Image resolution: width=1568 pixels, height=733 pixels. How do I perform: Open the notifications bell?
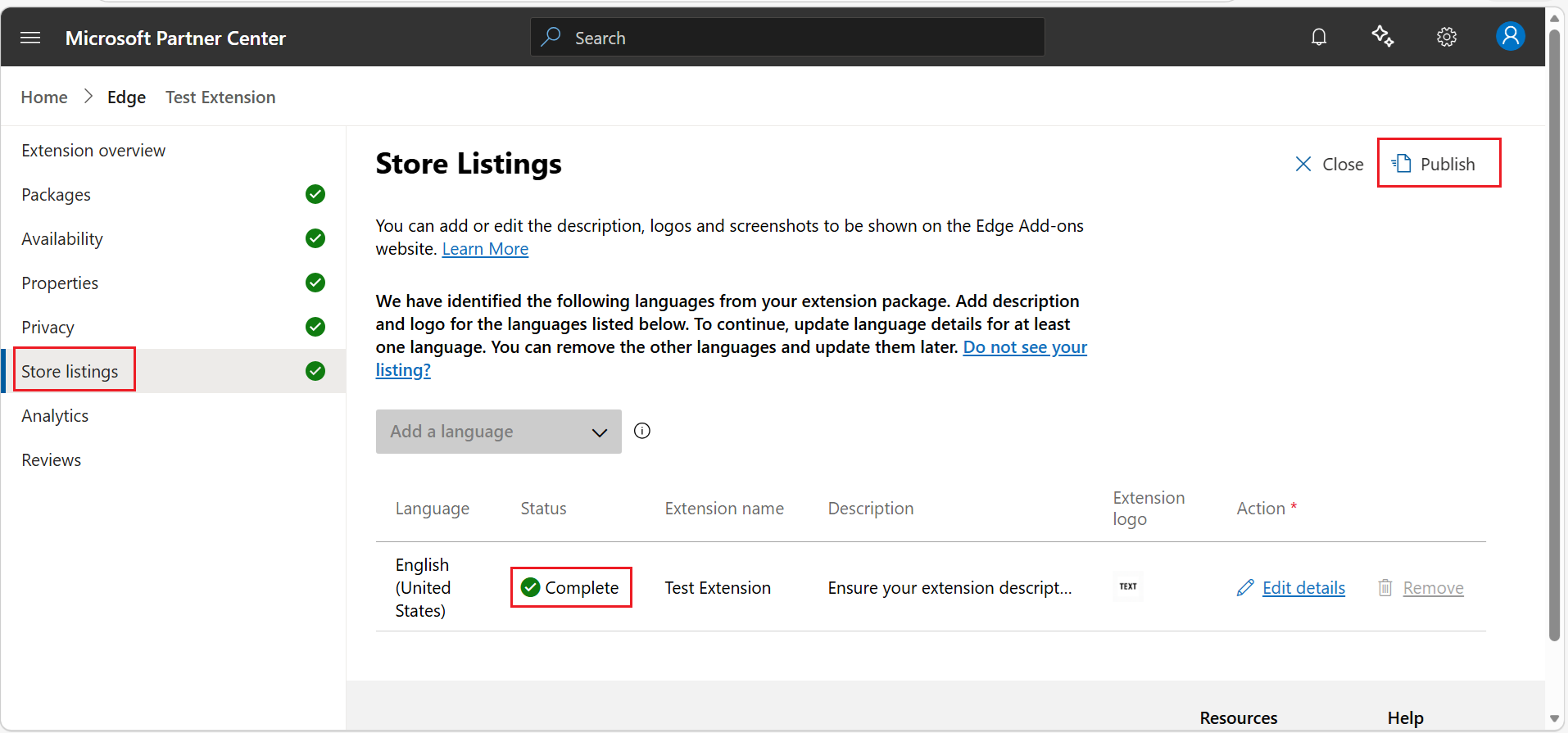[1319, 37]
